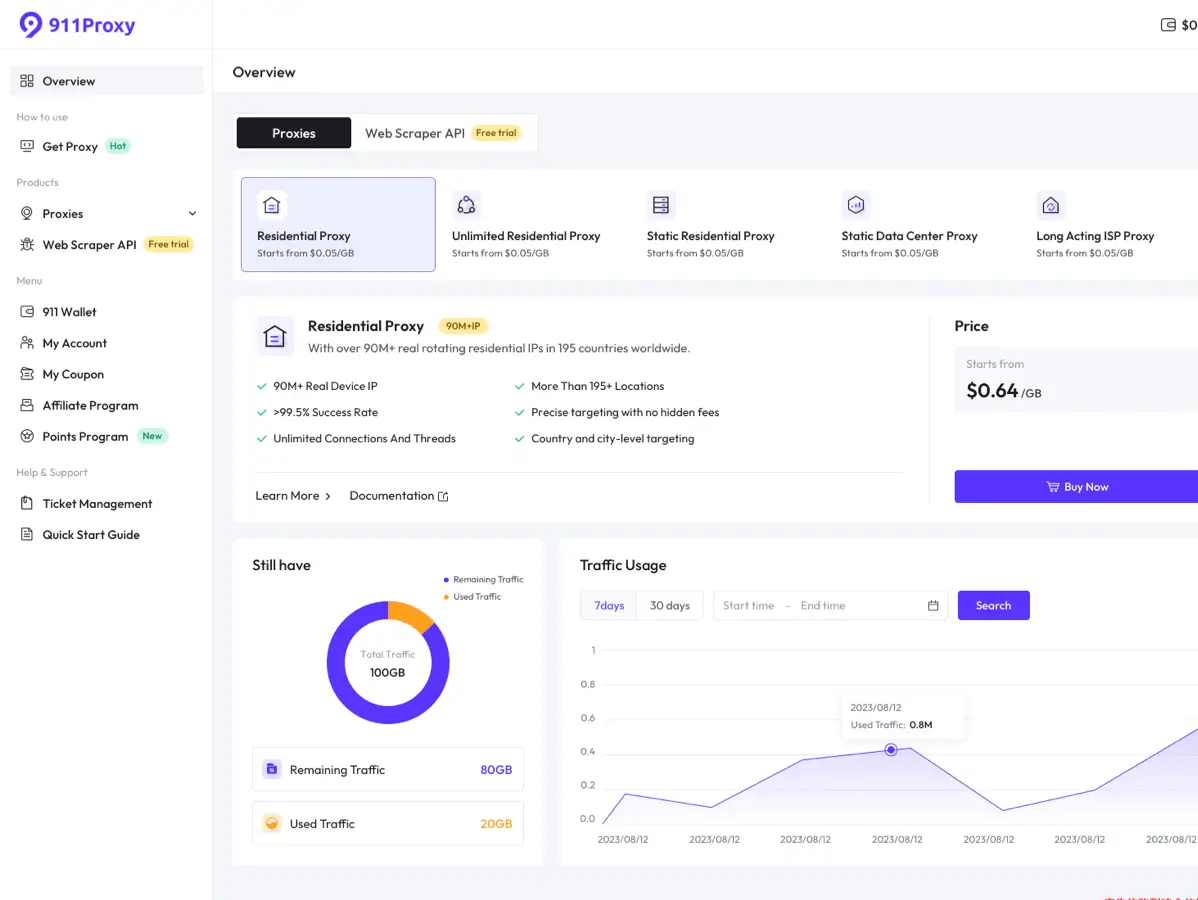Open the End time date picker
1198x900 pixels.
pyautogui.click(x=823, y=606)
